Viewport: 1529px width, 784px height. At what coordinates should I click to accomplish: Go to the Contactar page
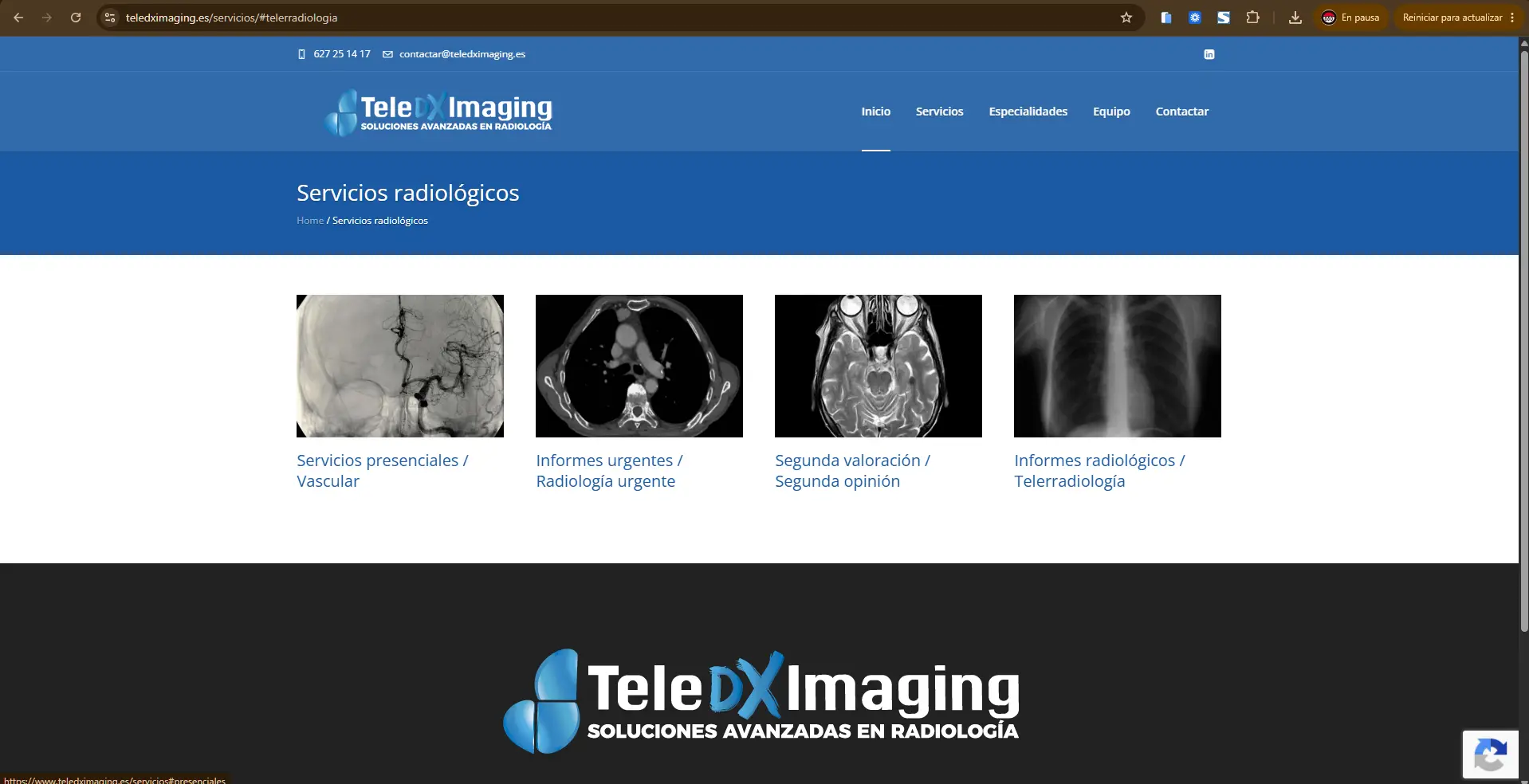click(1182, 112)
